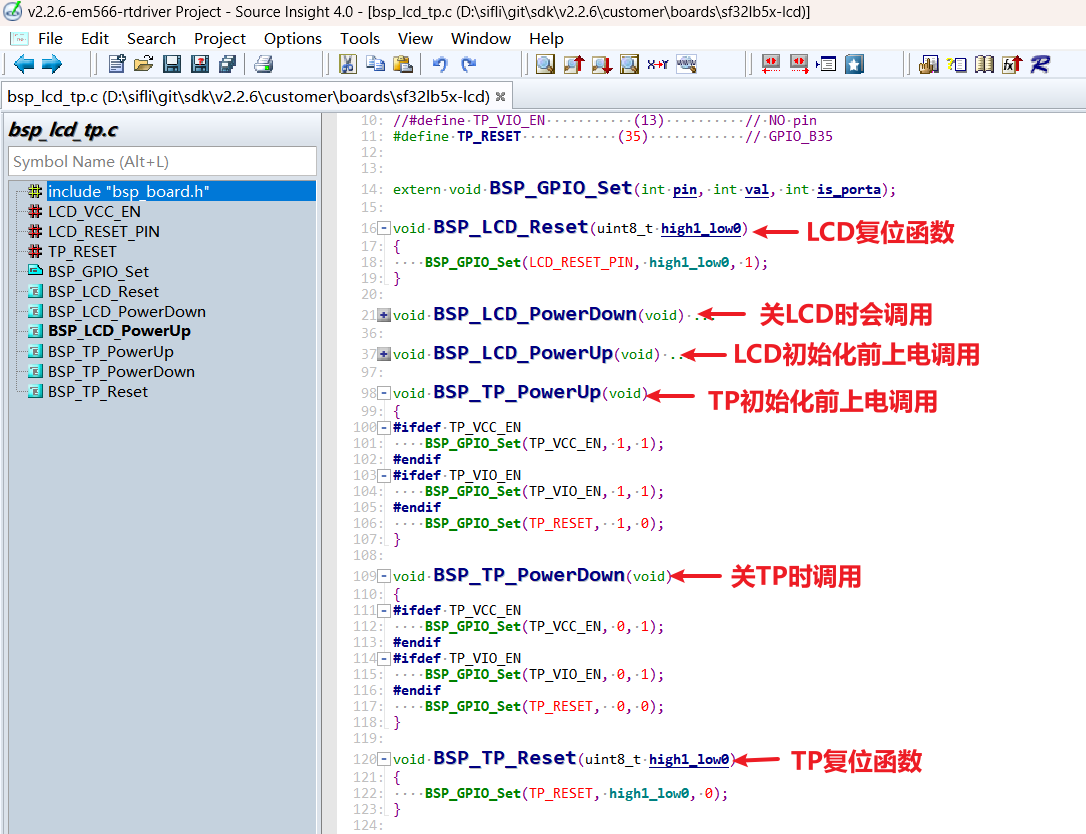Print the file with the printer icon
This screenshot has height=834, width=1086.
[x=263, y=64]
